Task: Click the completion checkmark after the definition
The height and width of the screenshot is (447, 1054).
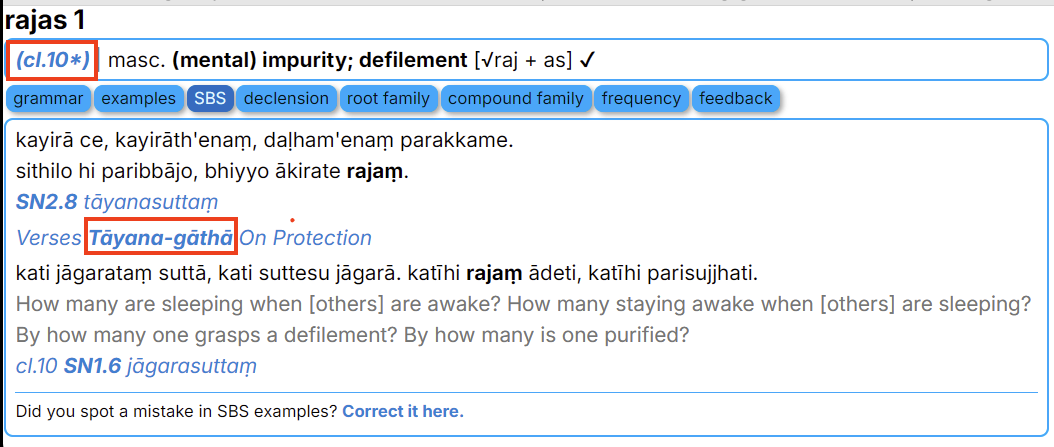Action: 588,61
